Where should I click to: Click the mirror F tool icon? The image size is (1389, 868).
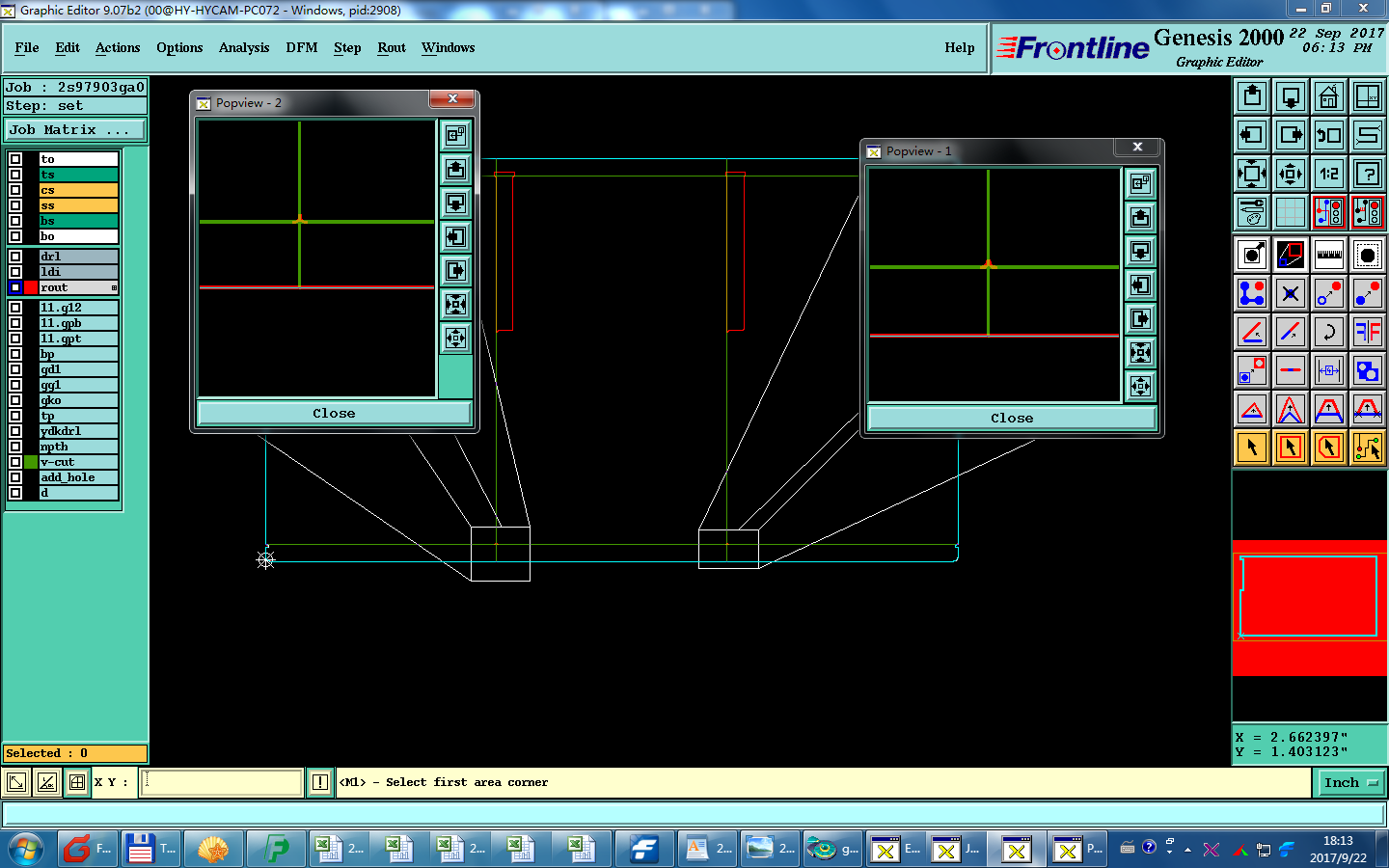coord(1368,332)
